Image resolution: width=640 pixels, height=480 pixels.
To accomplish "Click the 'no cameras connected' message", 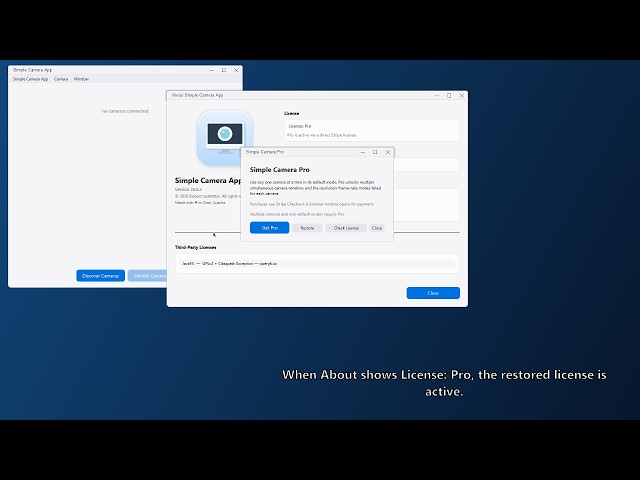I will point(125,111).
